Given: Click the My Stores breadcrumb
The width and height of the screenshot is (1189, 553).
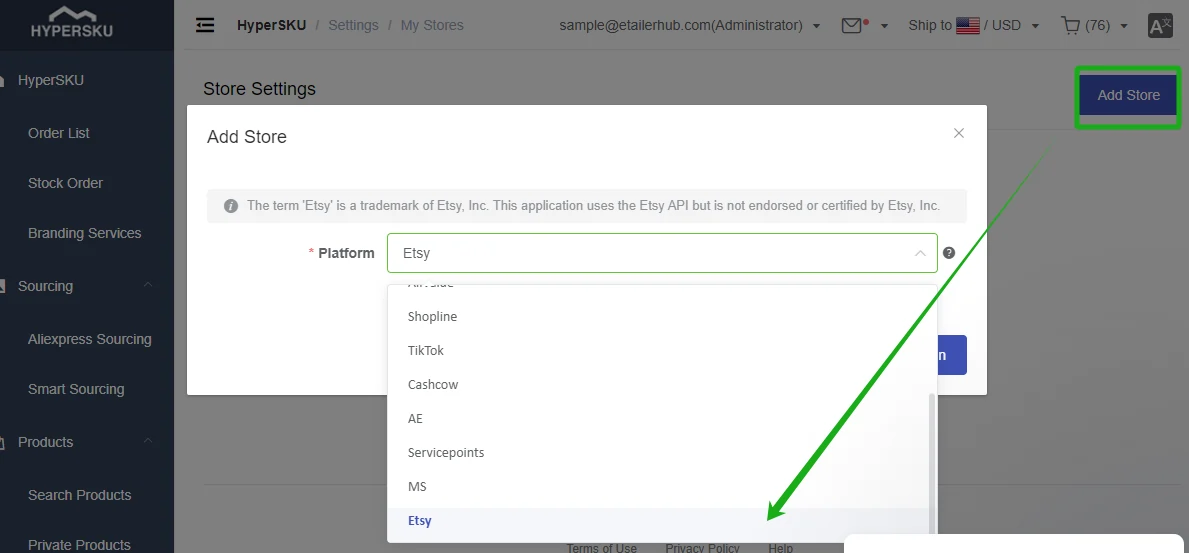Looking at the screenshot, I should 432,26.
